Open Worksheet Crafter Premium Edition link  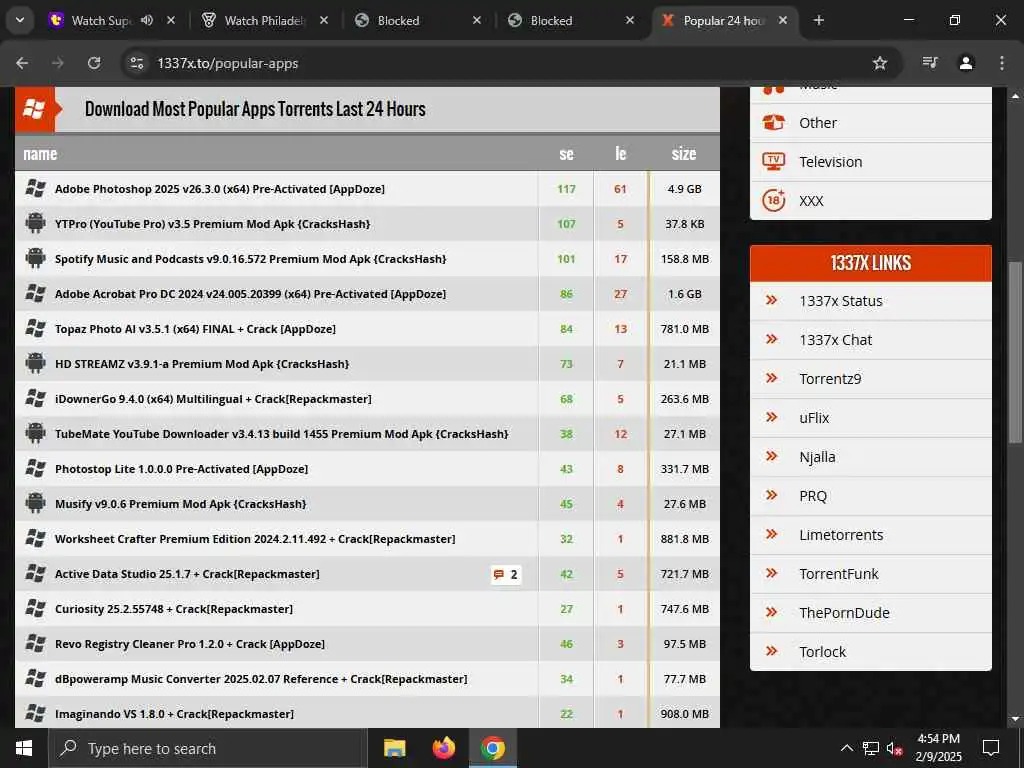255,539
